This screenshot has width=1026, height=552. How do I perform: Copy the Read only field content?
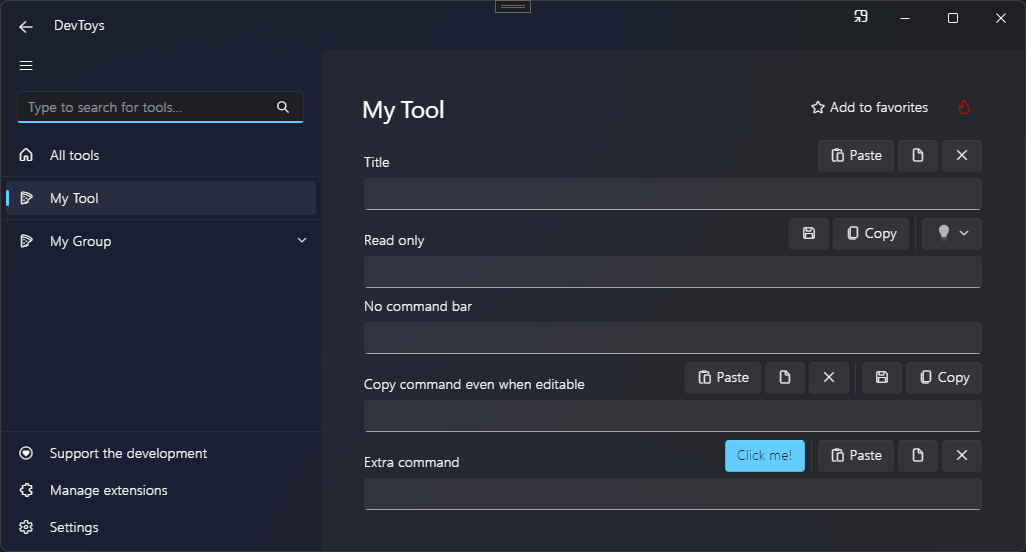tap(871, 233)
